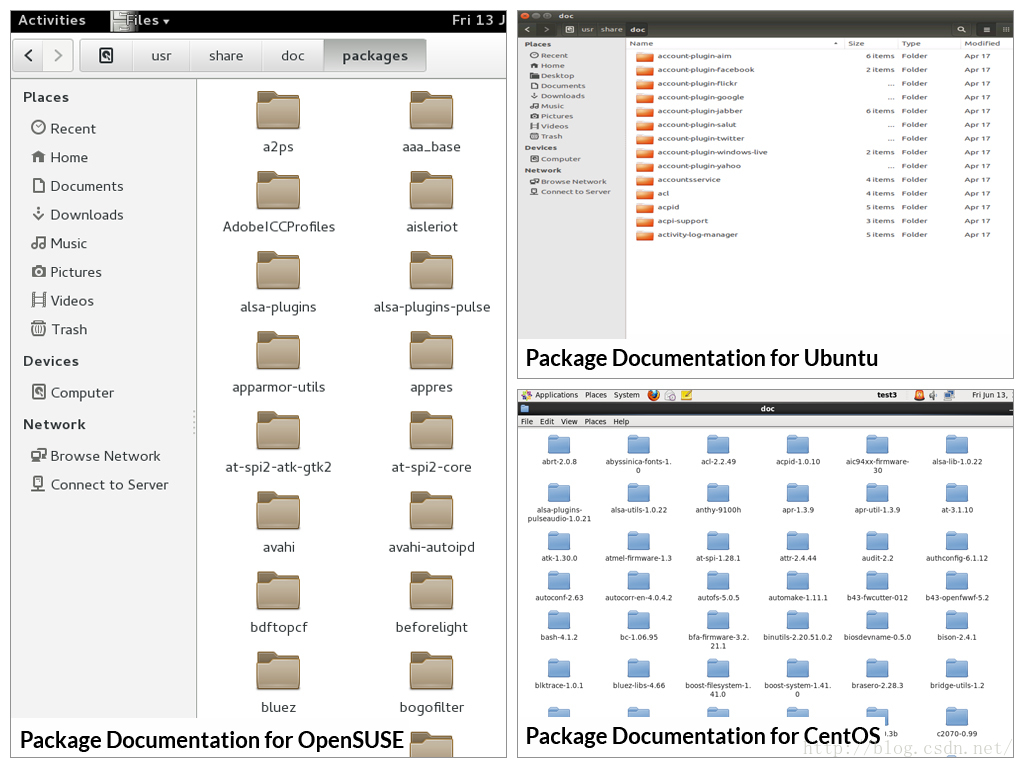Click network icon in CentOS panel
This screenshot has height=768, width=1024.
[x=949, y=395]
